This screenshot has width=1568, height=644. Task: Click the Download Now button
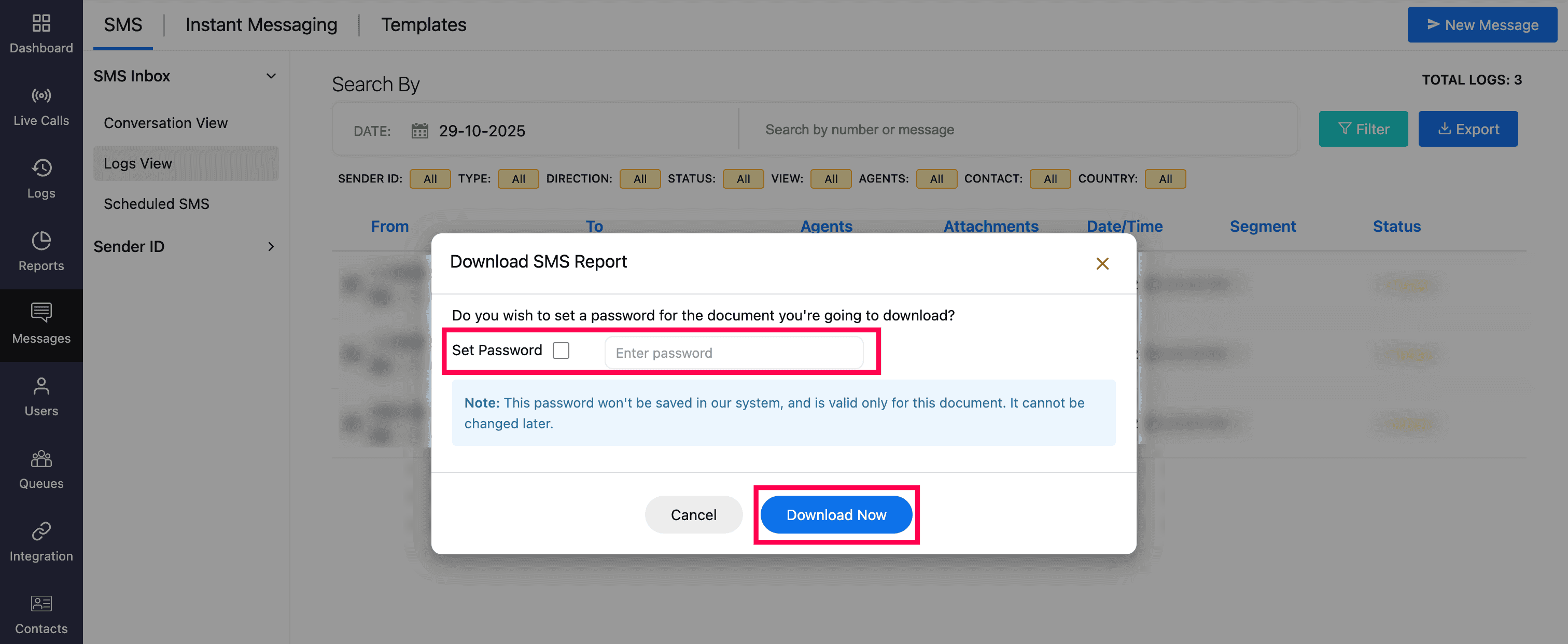pyautogui.click(x=836, y=515)
